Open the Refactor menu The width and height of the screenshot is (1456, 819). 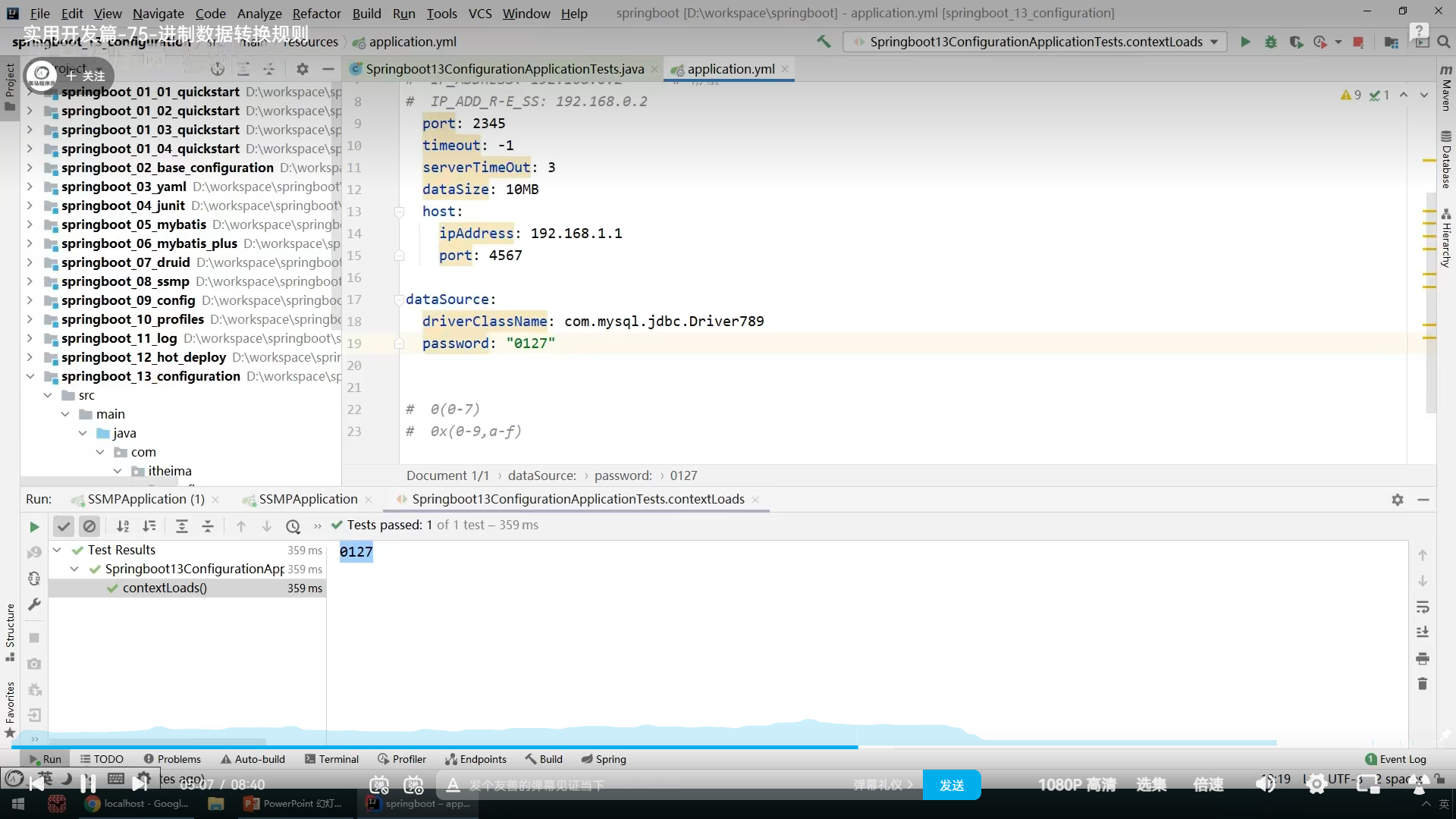316,13
